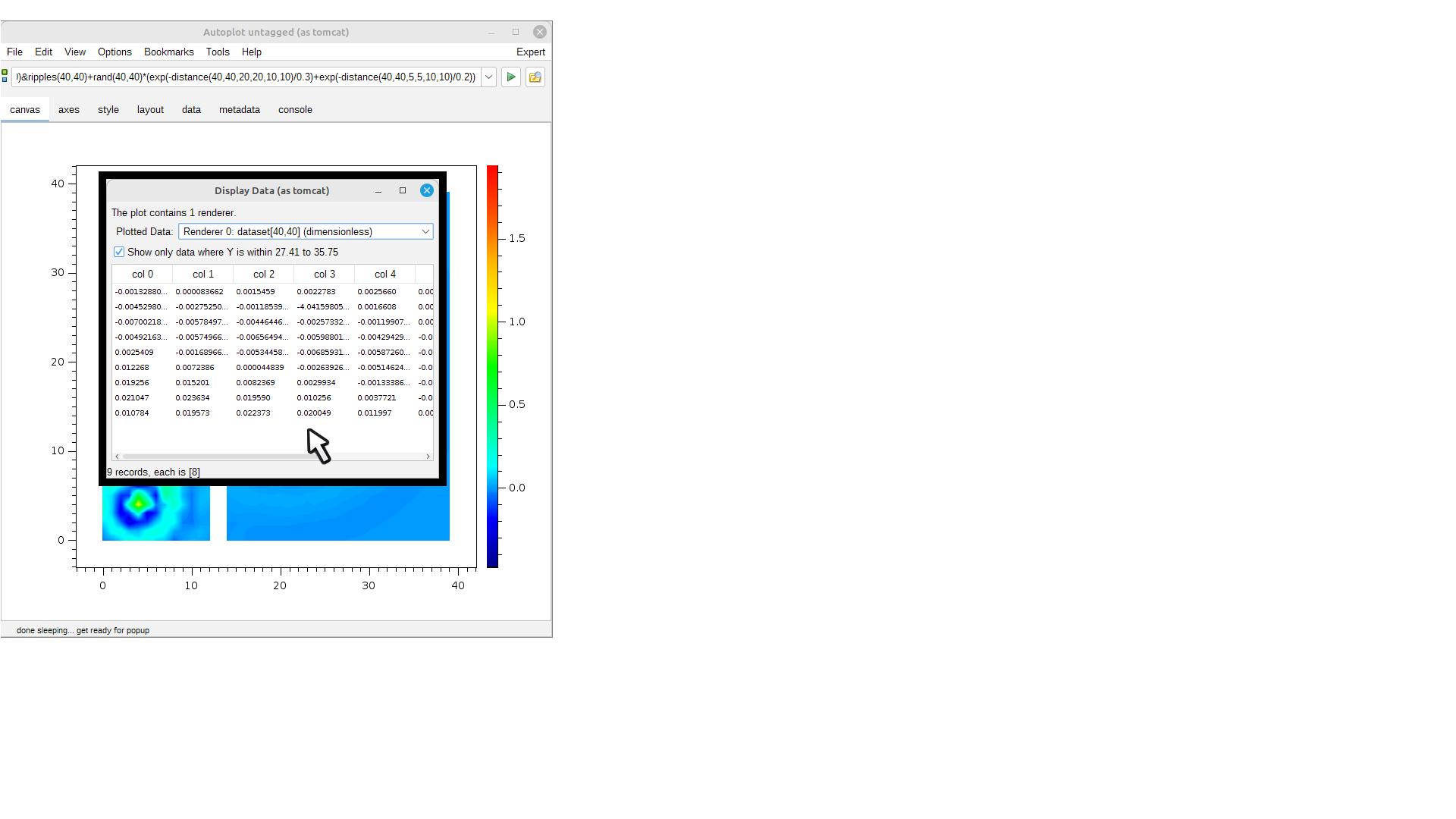The width and height of the screenshot is (1456, 819).
Task: Minimize the Display Data dialog
Action: (378, 191)
